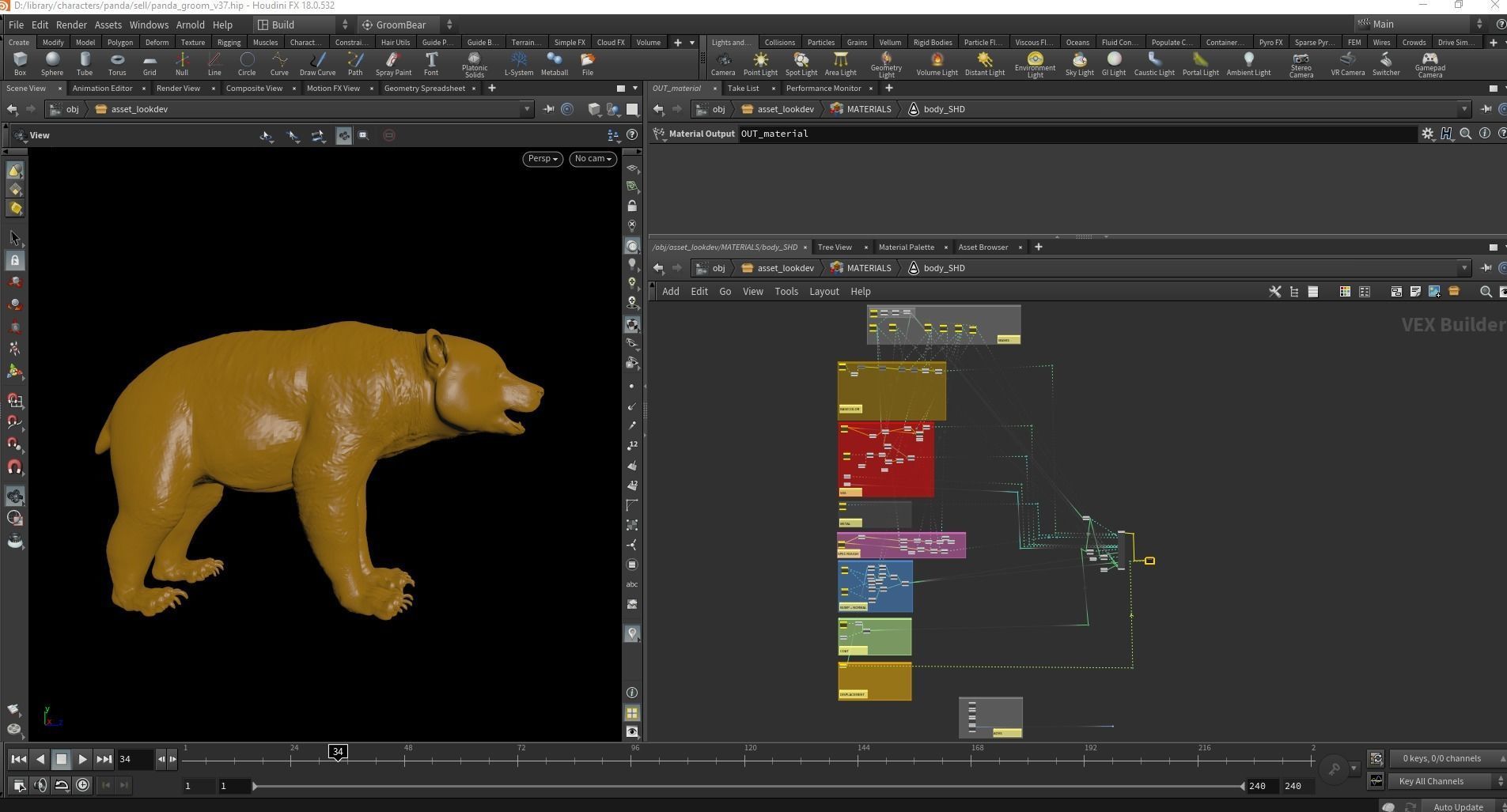Viewport: 1507px width, 812px height.
Task: Select the Spray Paint tool
Action: (393, 63)
